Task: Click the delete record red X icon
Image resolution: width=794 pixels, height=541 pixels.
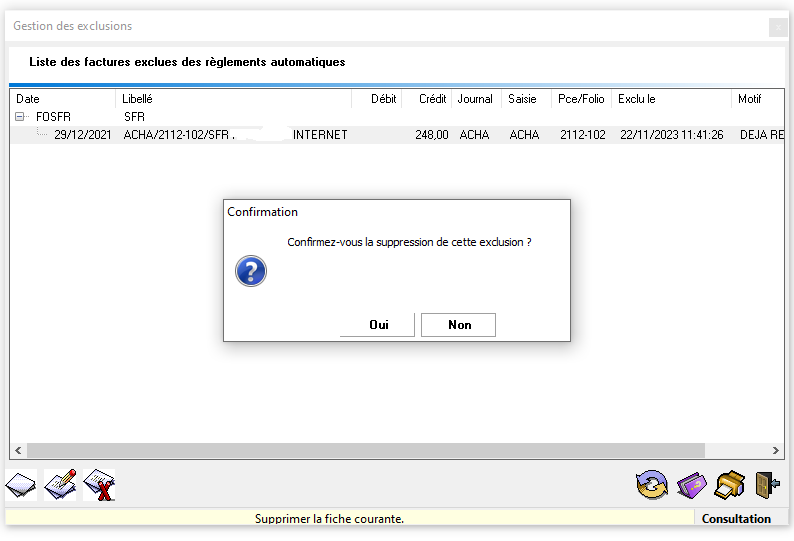Action: pyautogui.click(x=99, y=486)
